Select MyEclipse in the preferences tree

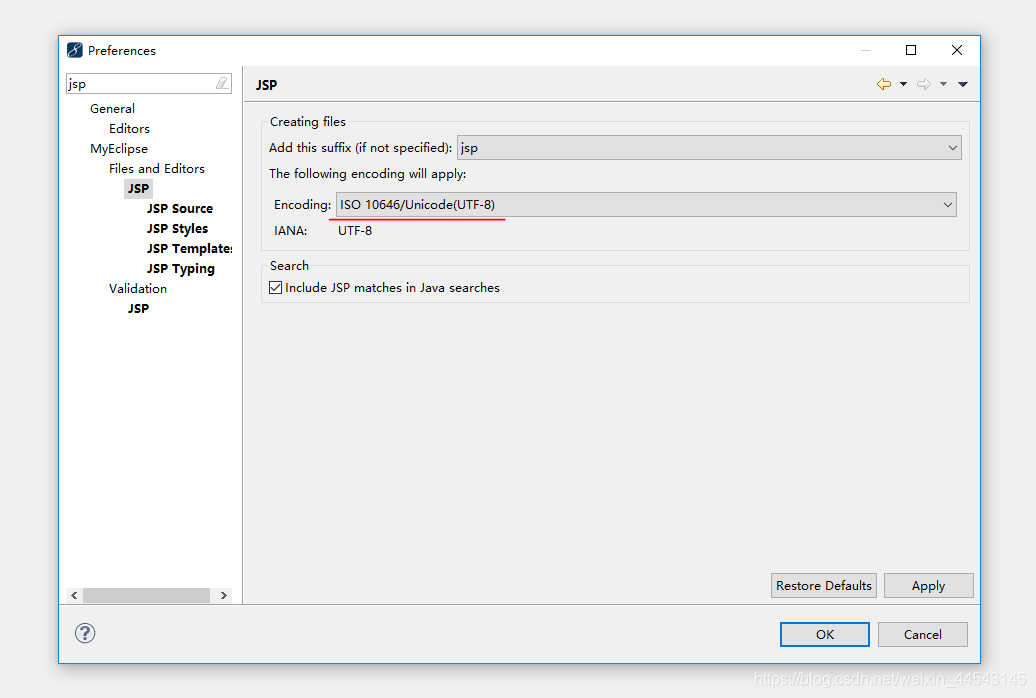[119, 149]
